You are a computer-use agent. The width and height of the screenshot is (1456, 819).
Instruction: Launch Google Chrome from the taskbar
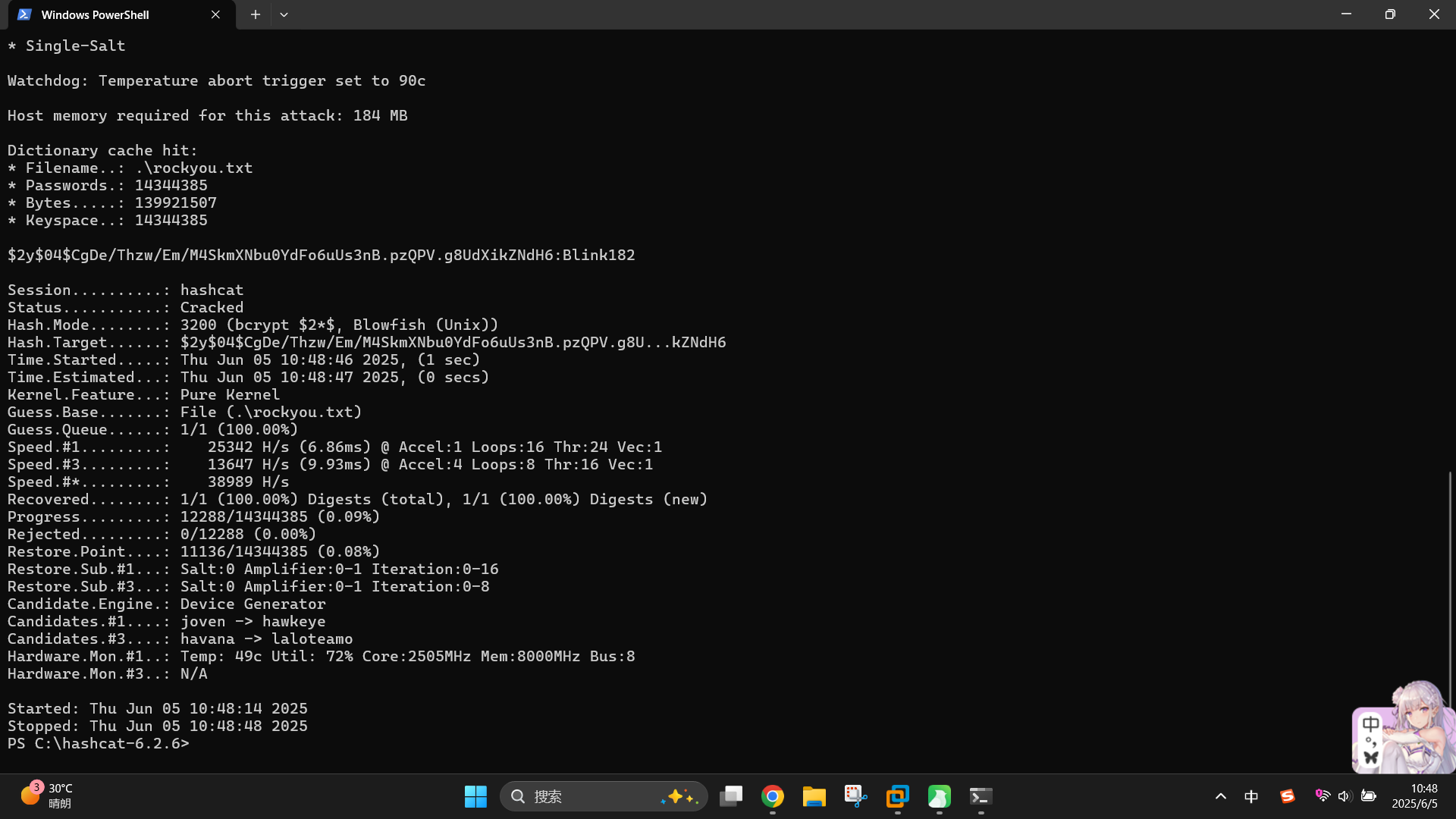click(x=773, y=796)
